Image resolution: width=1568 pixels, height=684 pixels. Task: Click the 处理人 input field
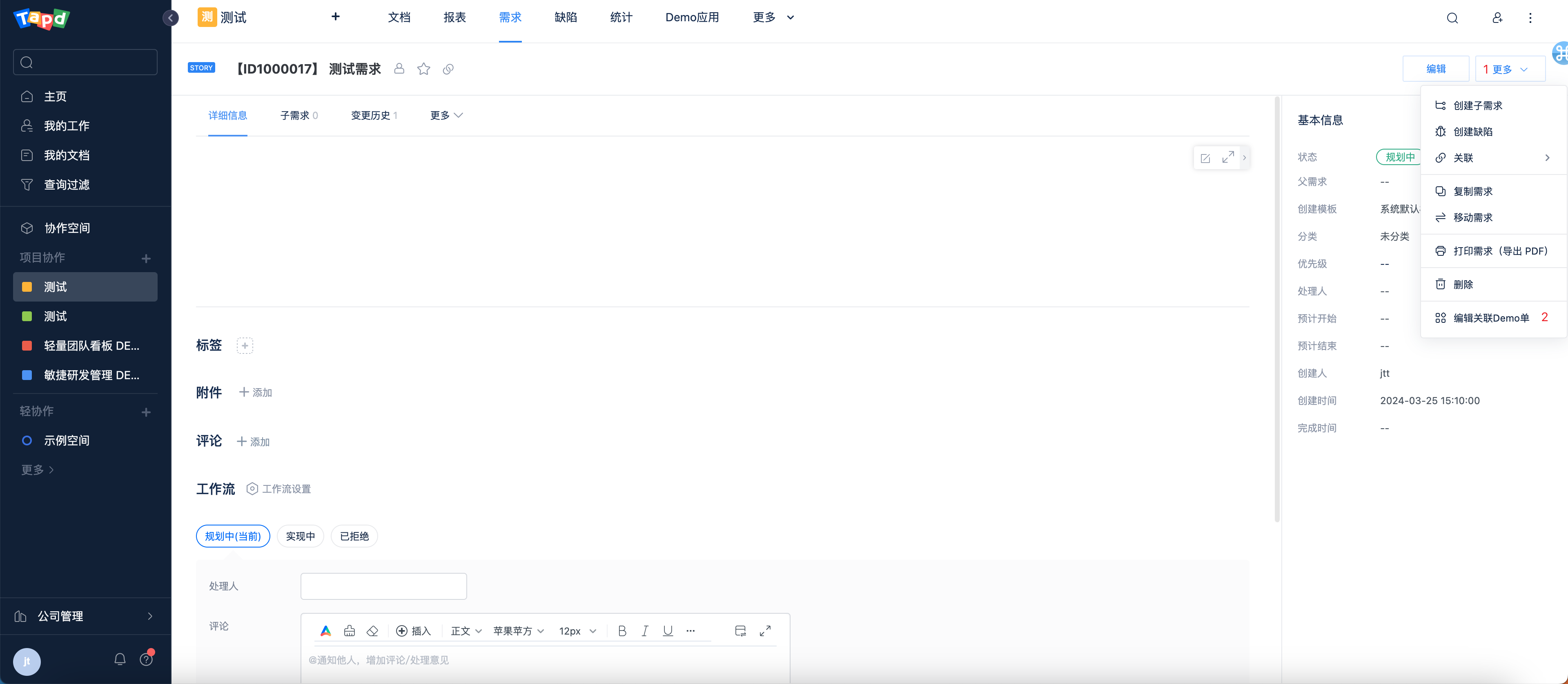tap(383, 586)
